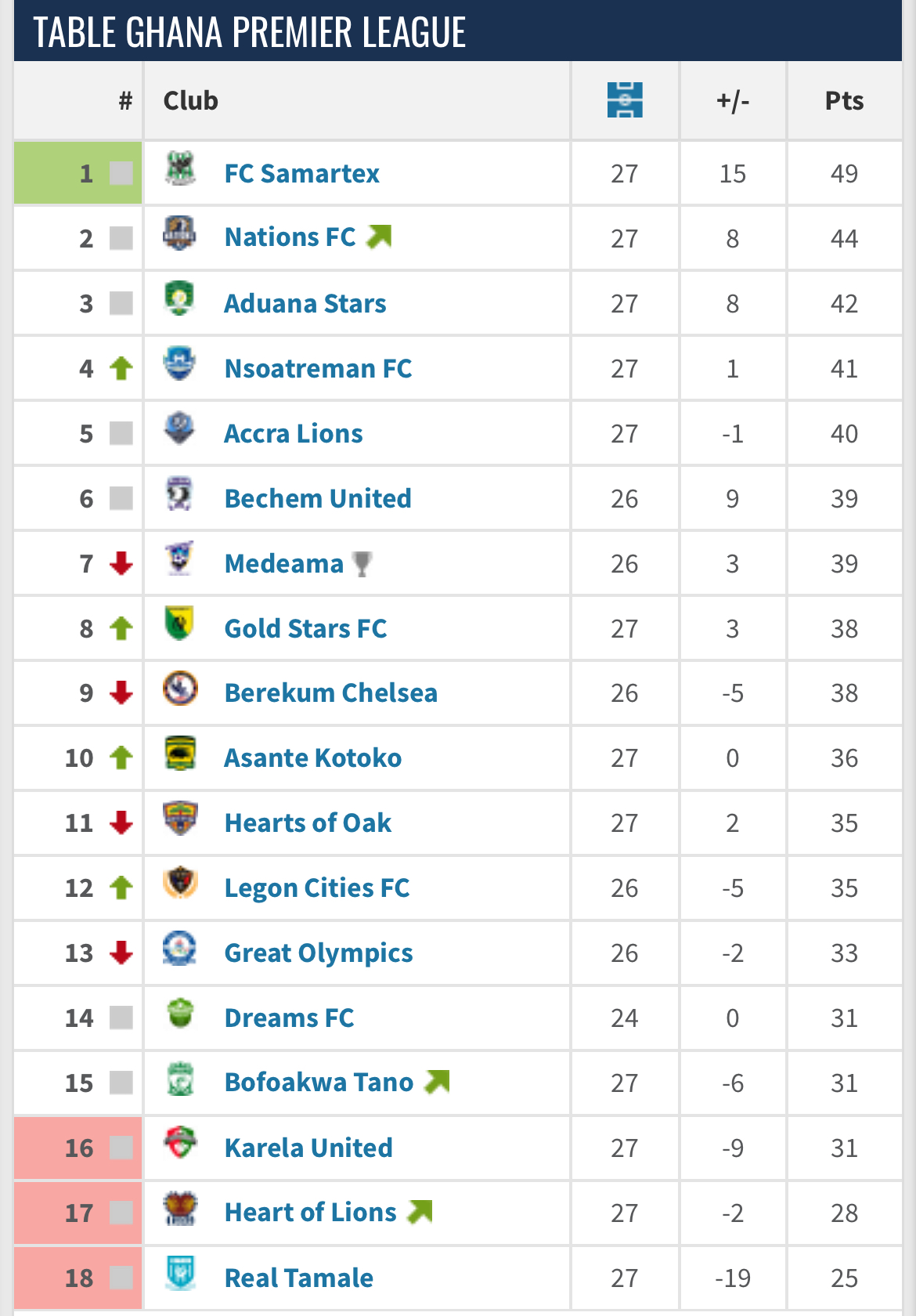The height and width of the screenshot is (1316, 916).
Task: Open the Aduana Stars team page
Action: pos(305,303)
